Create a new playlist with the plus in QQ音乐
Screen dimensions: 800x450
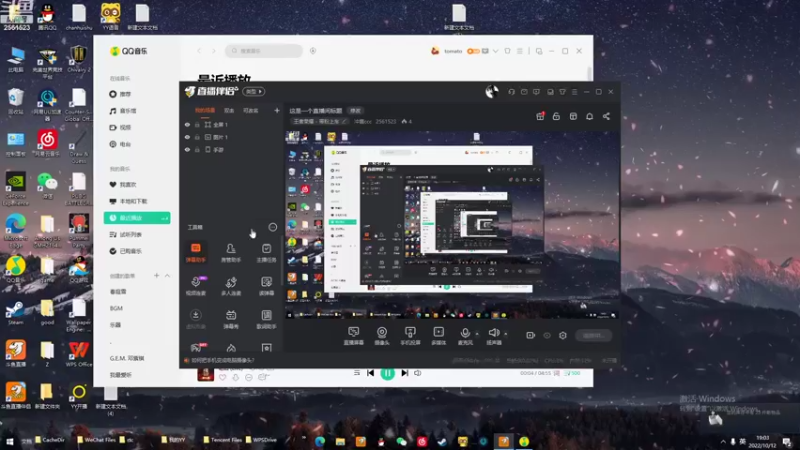[157, 276]
